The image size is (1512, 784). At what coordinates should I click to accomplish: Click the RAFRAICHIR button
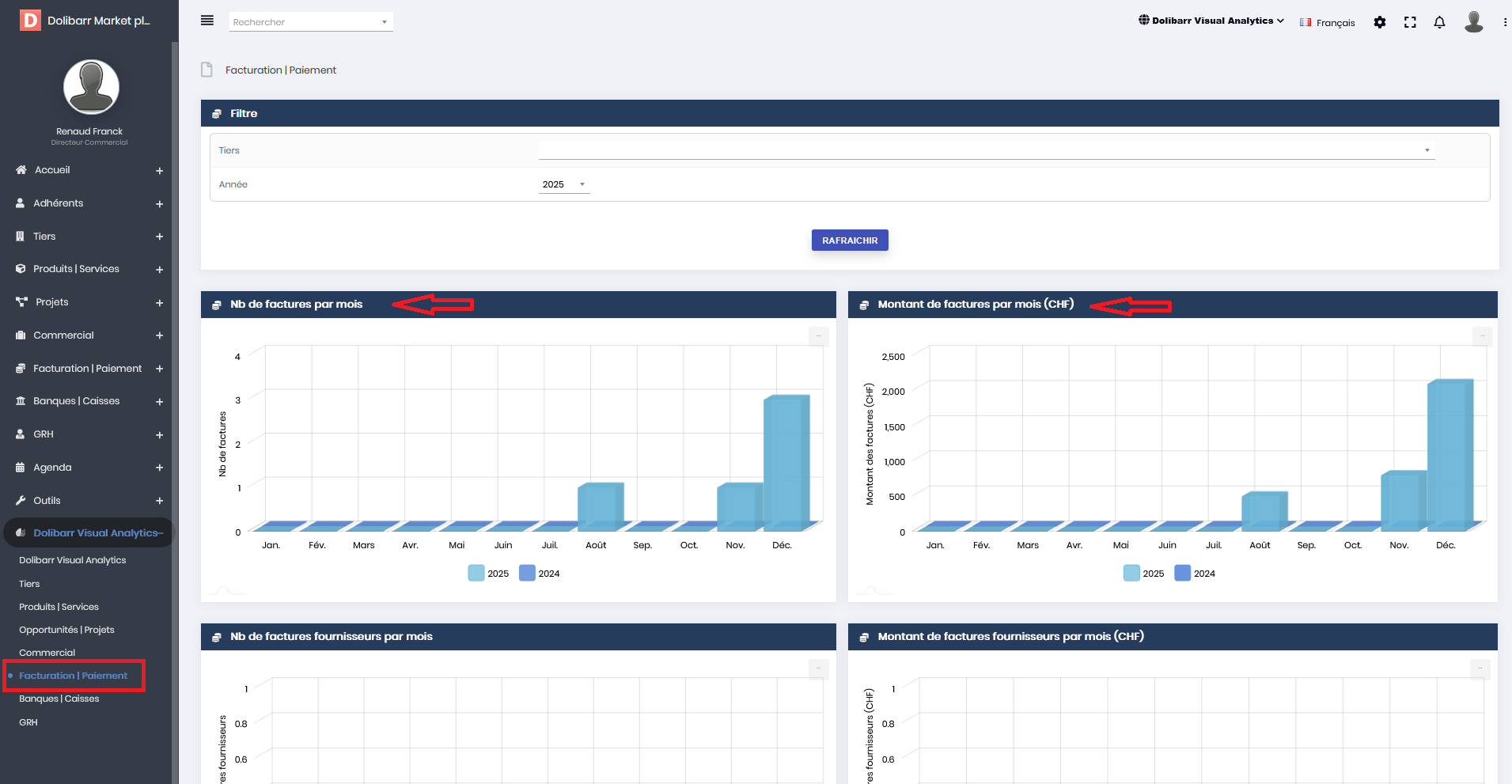[x=850, y=241]
